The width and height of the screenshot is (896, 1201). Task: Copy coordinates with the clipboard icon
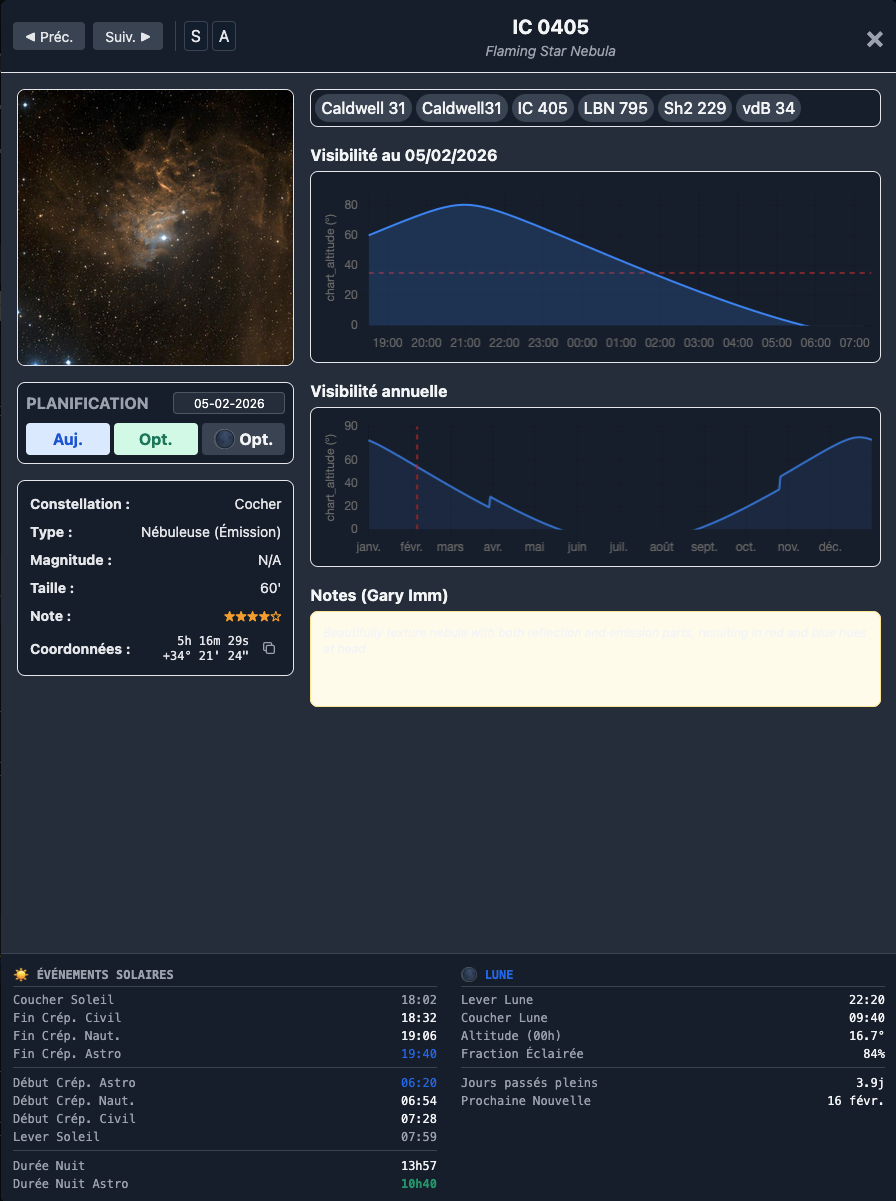tap(269, 648)
